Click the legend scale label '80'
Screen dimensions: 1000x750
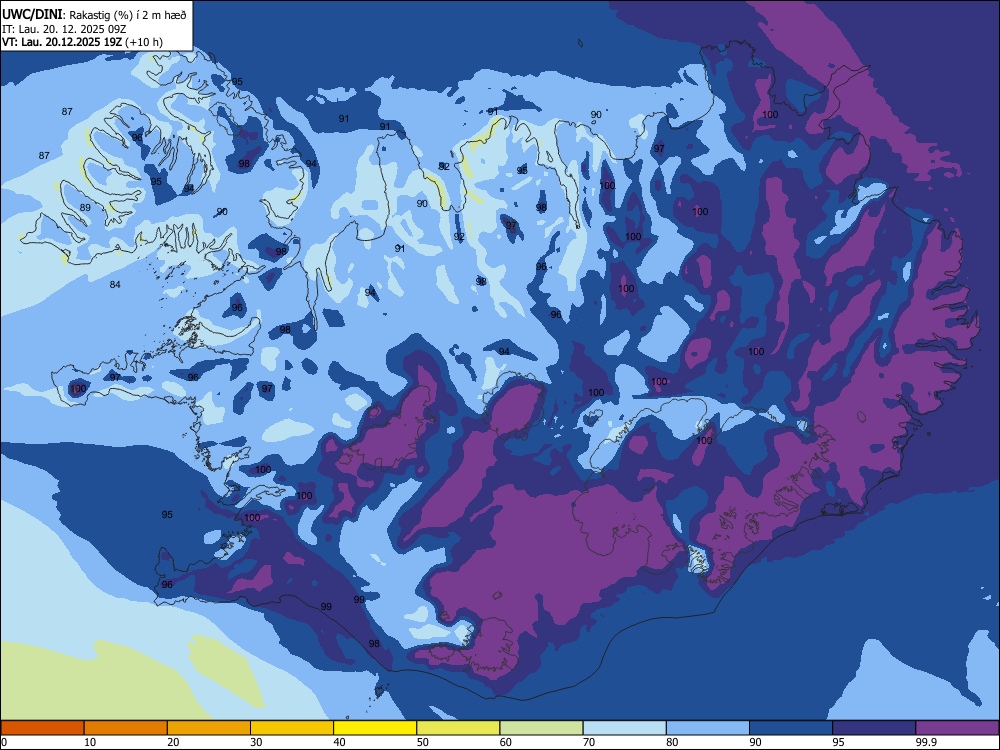[x=672, y=742]
